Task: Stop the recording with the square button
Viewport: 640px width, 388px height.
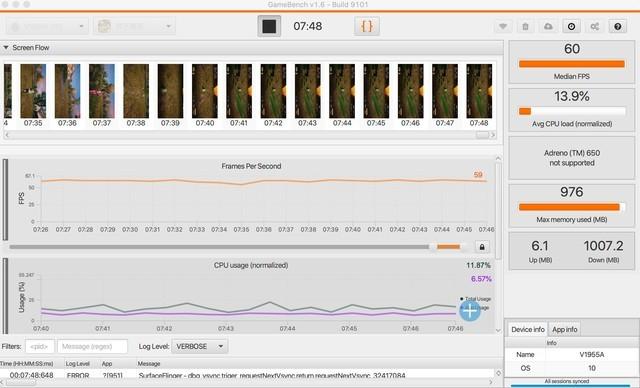Action: coord(269,26)
